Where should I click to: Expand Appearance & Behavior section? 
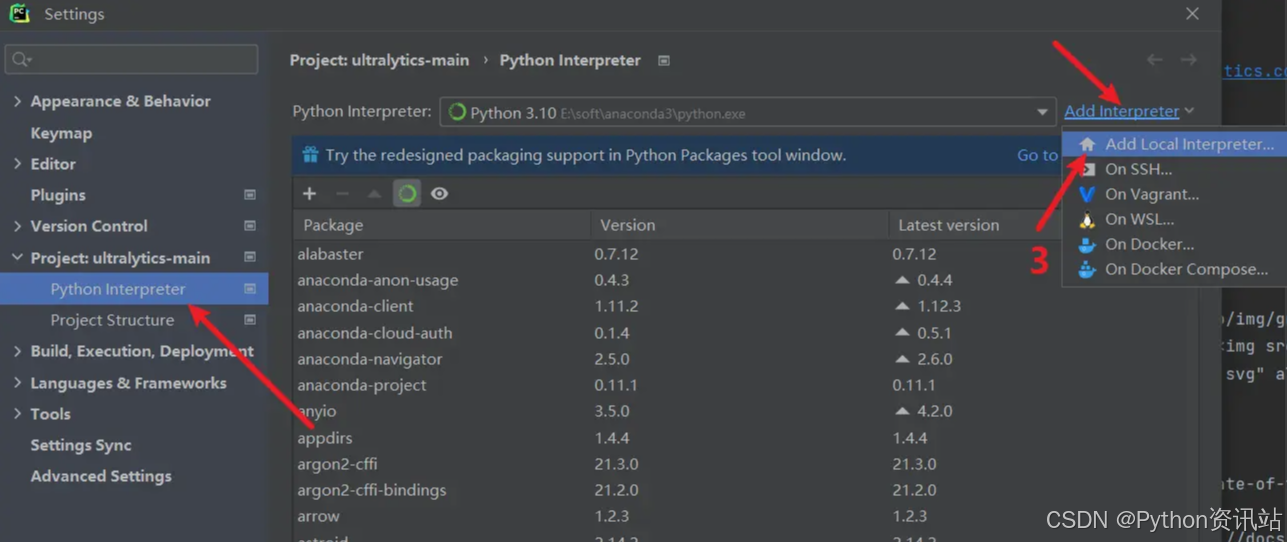tap(17, 101)
